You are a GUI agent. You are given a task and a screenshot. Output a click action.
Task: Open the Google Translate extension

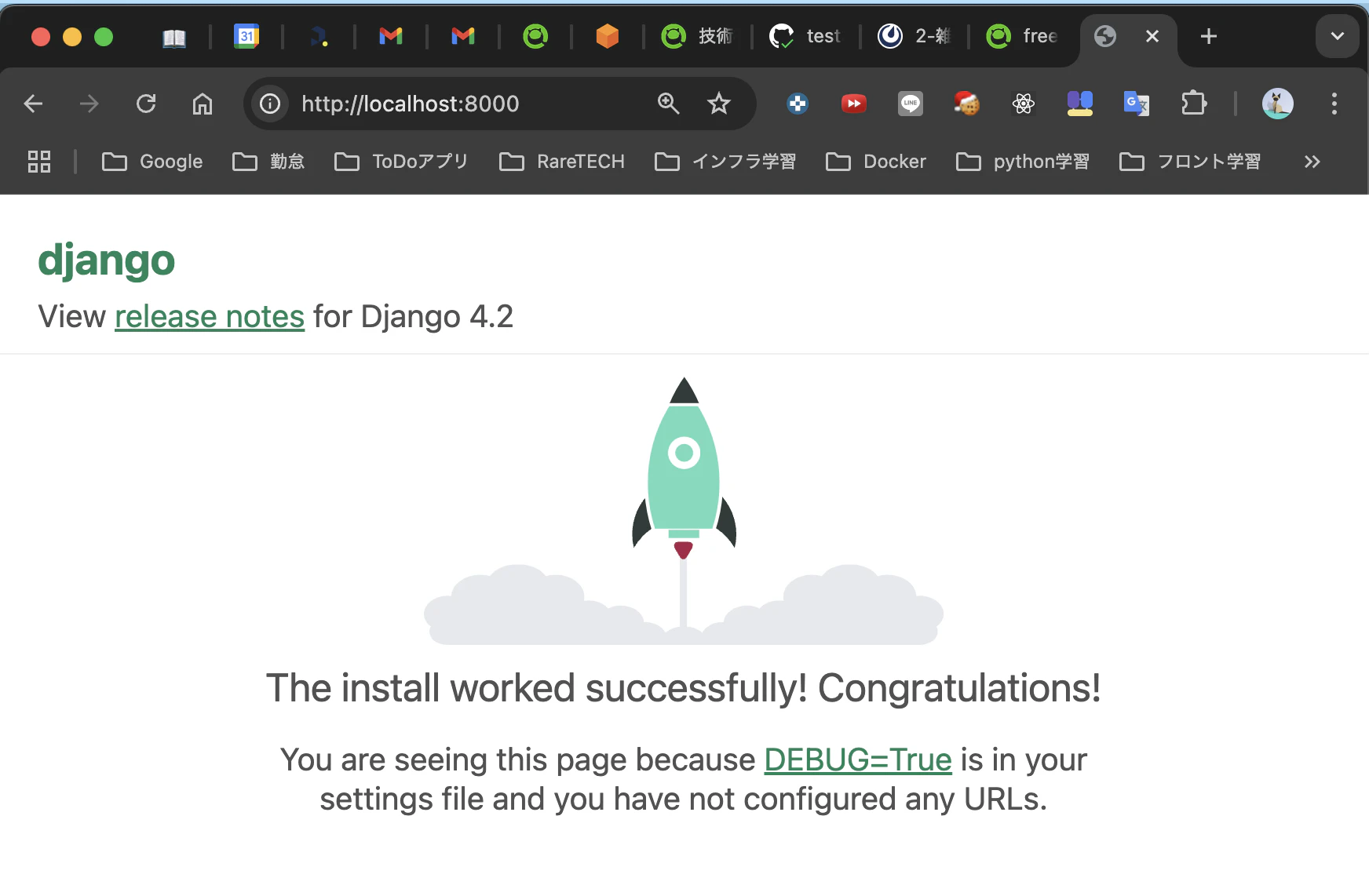click(x=1137, y=104)
